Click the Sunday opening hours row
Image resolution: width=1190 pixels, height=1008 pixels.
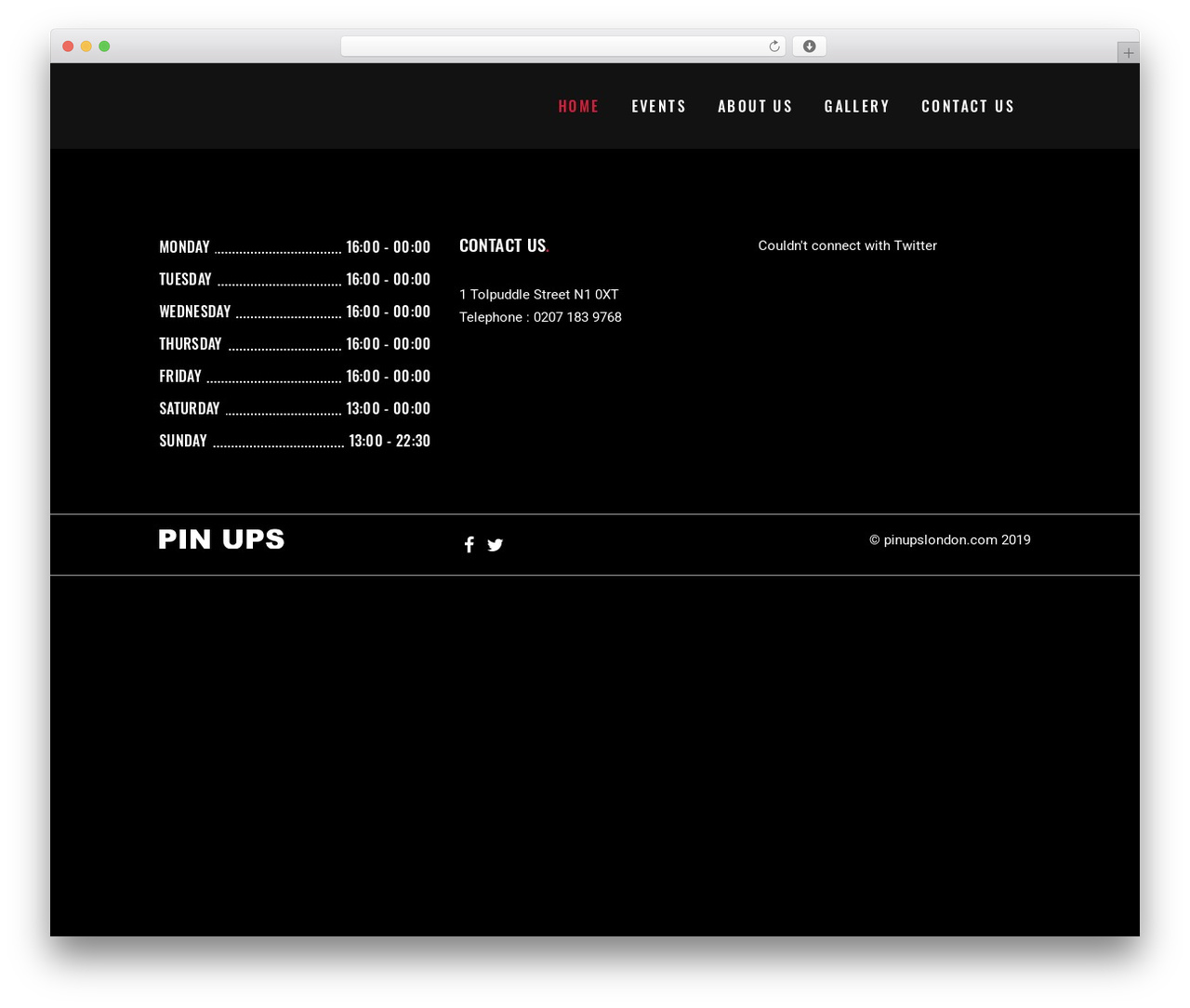295,441
